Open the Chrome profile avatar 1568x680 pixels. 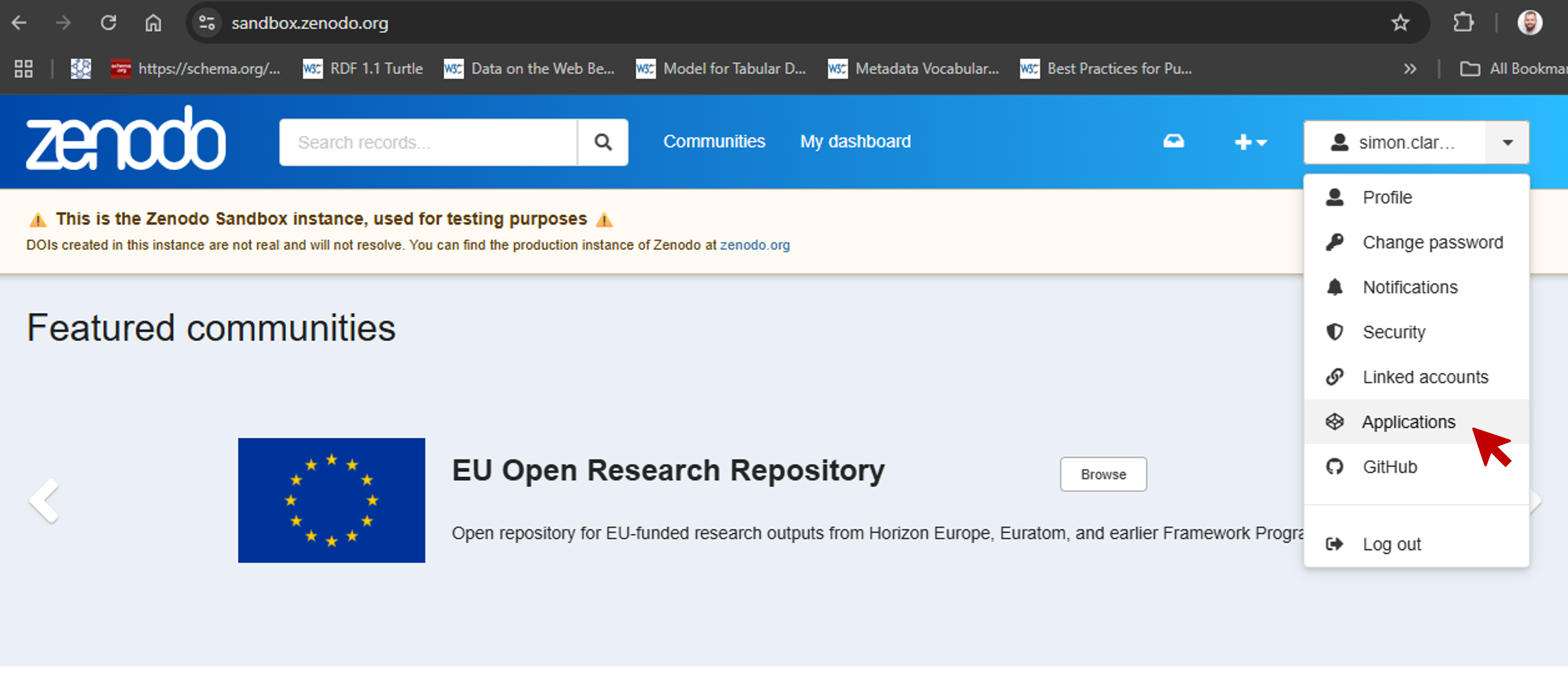1530,23
